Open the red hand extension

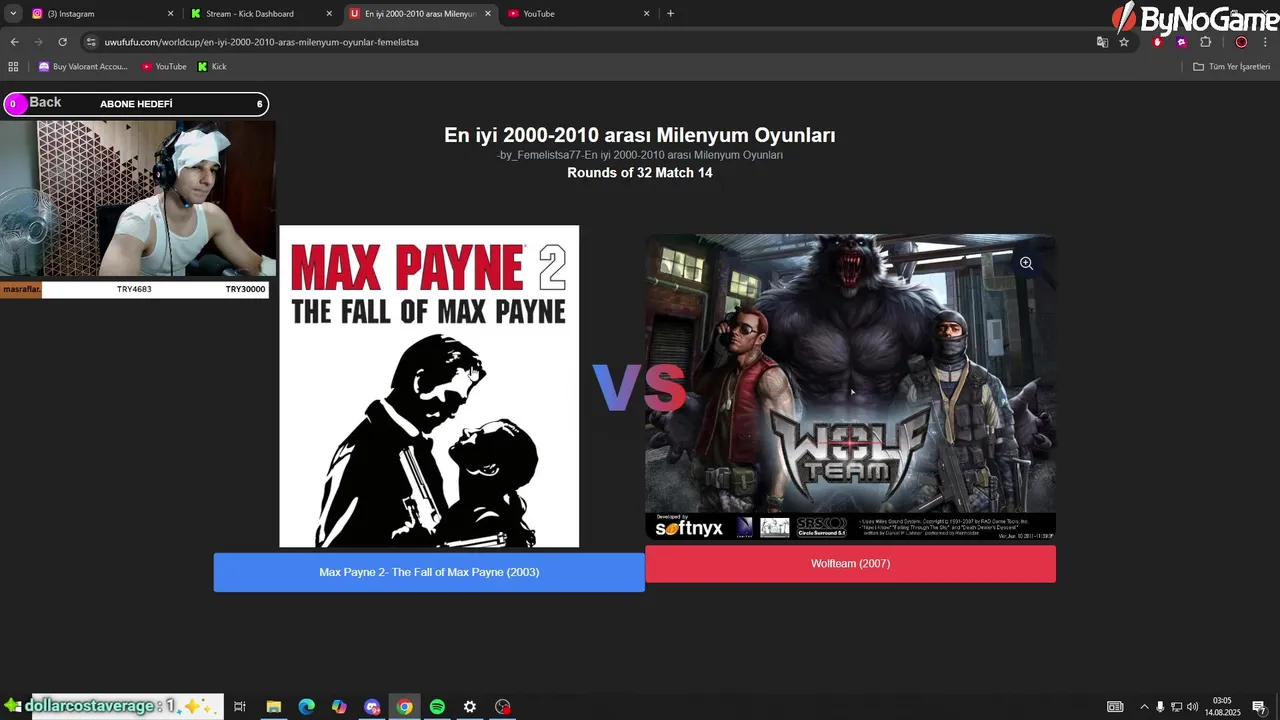(x=1158, y=42)
